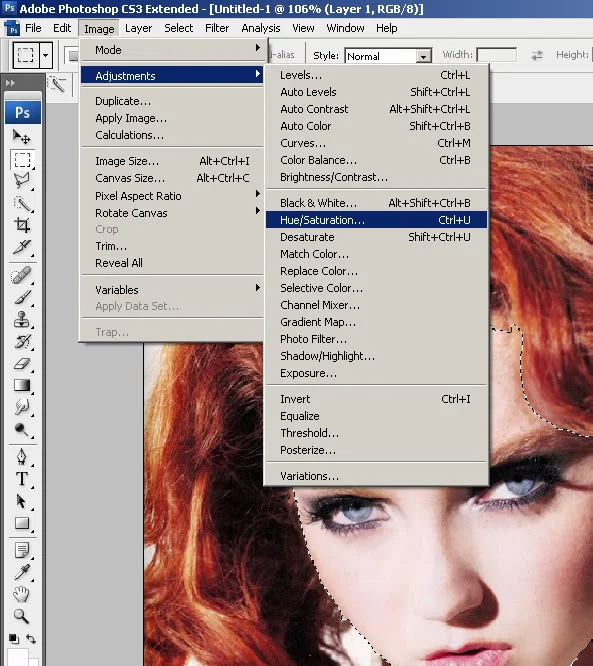Choose Color Balance adjustment

coord(376,160)
